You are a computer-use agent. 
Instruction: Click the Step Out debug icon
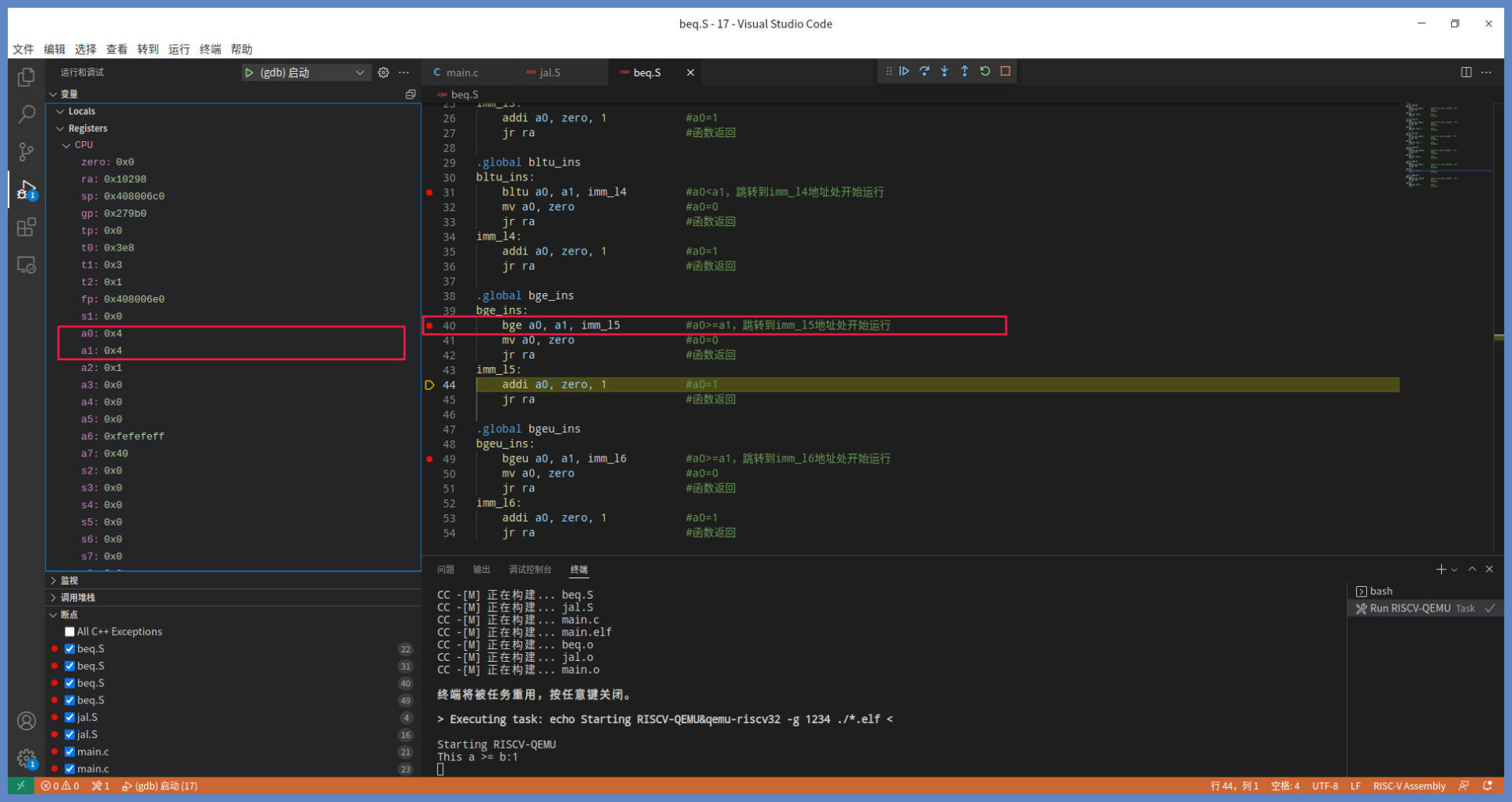[x=965, y=72]
